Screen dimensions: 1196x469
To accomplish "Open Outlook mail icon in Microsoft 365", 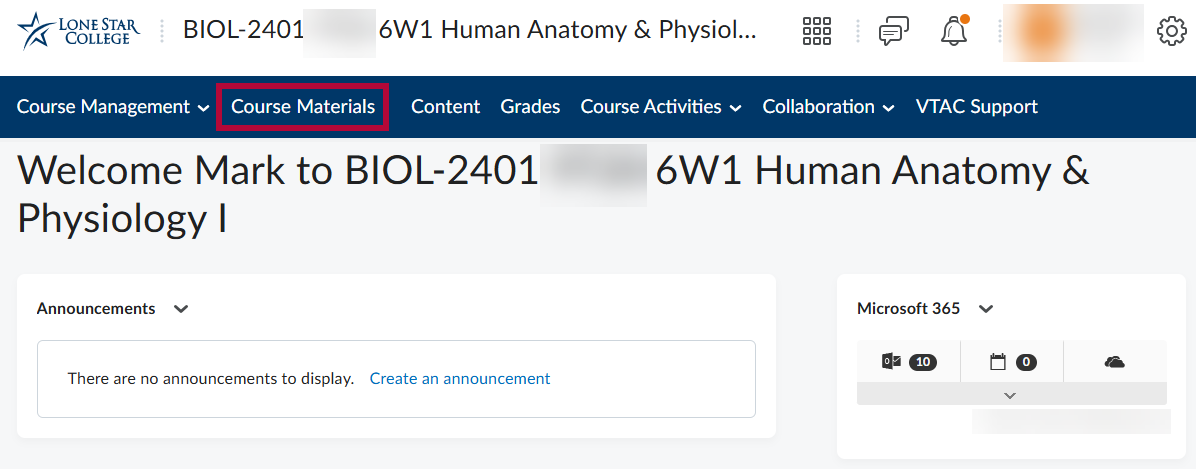I will pyautogui.click(x=908, y=362).
